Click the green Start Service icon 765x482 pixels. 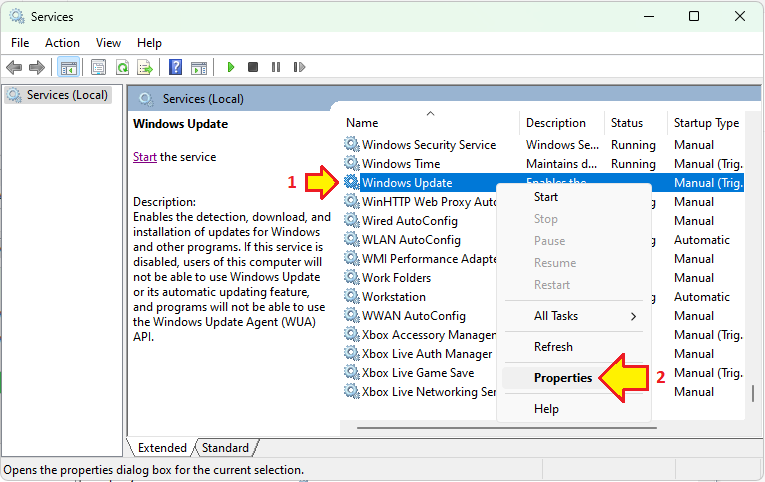tap(231, 67)
